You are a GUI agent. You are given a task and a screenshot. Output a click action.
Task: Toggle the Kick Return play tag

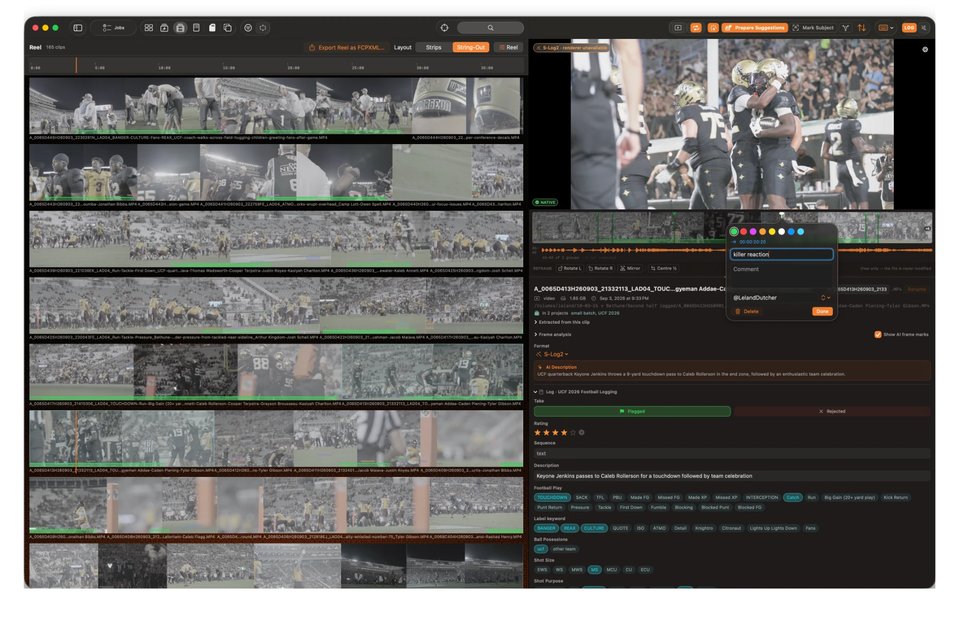coord(896,497)
